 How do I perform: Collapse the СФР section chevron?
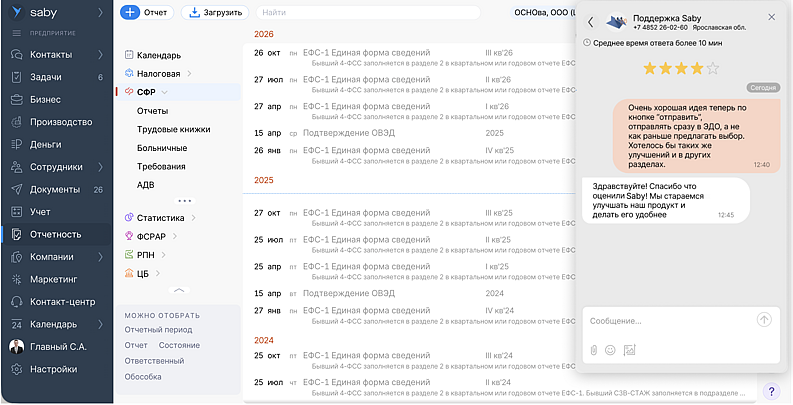[164, 92]
